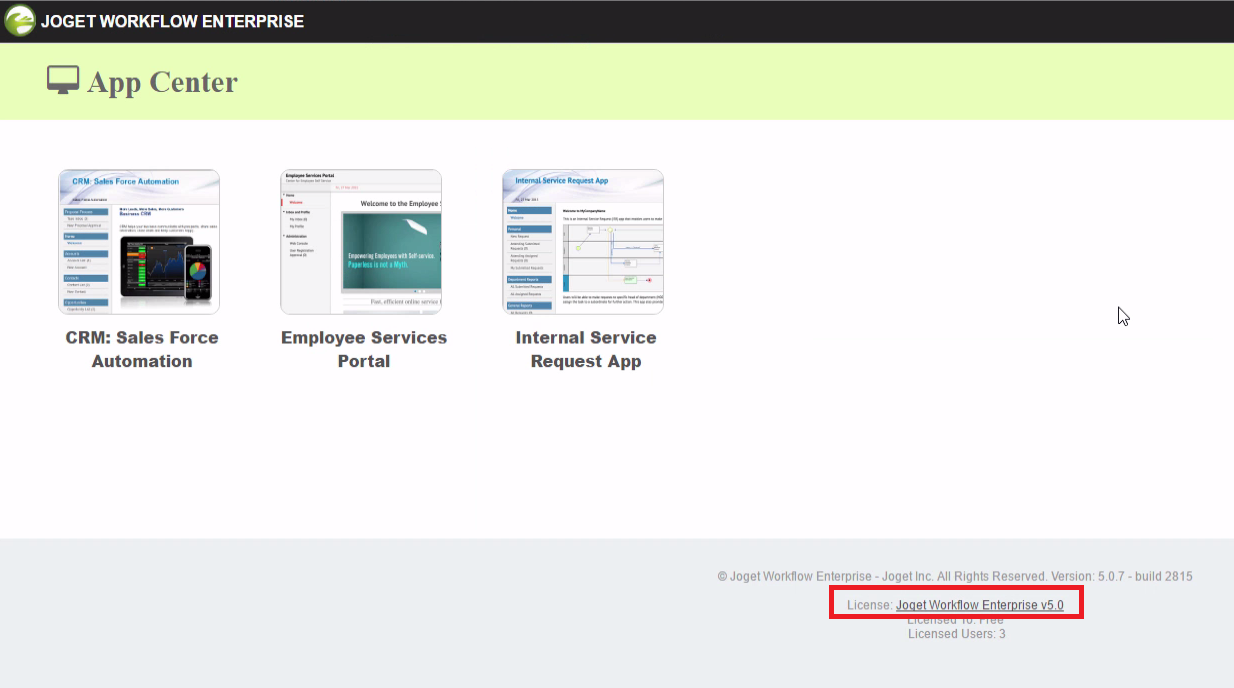Click the CRM: Sales Force Automation label

click(x=142, y=349)
